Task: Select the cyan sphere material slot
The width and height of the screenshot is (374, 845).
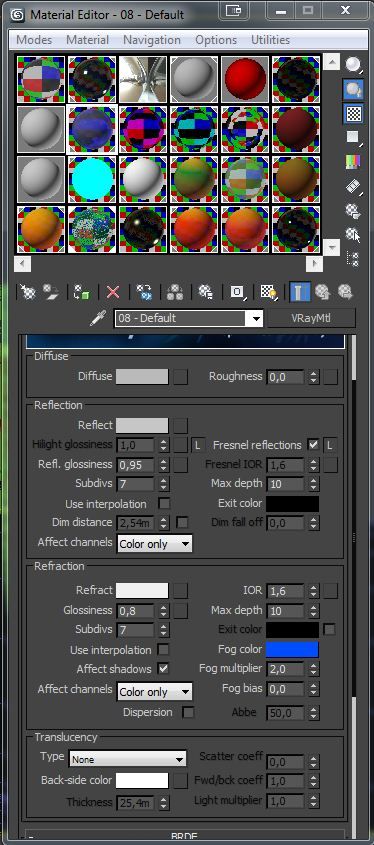Action: click(92, 179)
